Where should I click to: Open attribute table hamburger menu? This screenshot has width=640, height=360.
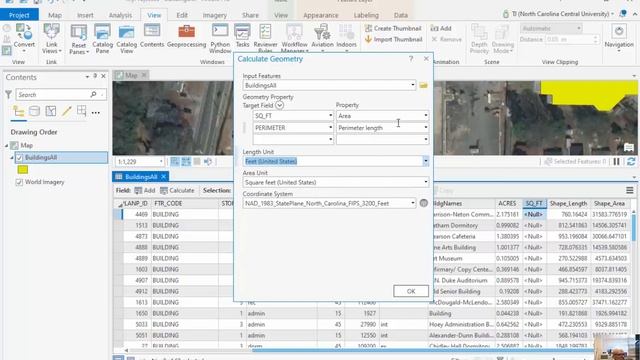pos(630,190)
